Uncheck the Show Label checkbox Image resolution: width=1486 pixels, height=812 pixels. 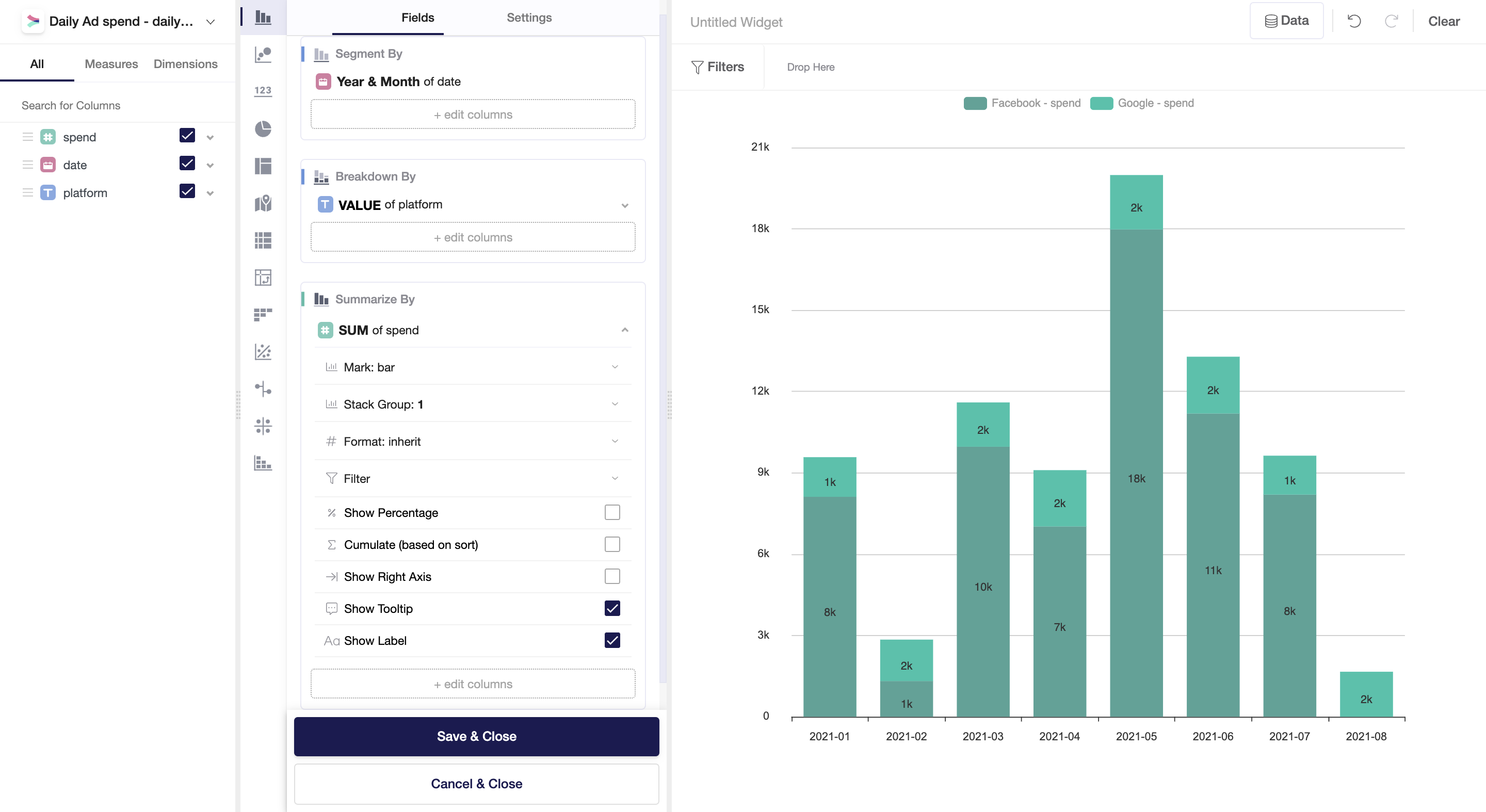pos(612,640)
